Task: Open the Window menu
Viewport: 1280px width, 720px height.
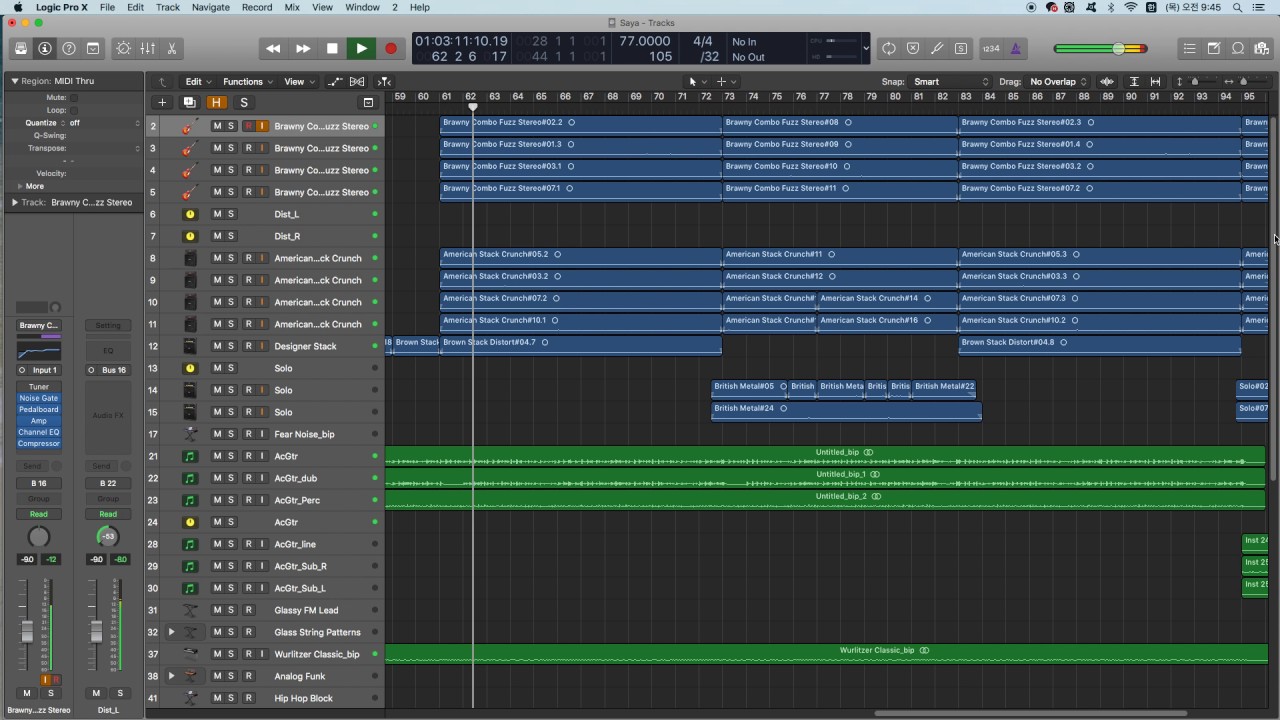Action: click(362, 7)
